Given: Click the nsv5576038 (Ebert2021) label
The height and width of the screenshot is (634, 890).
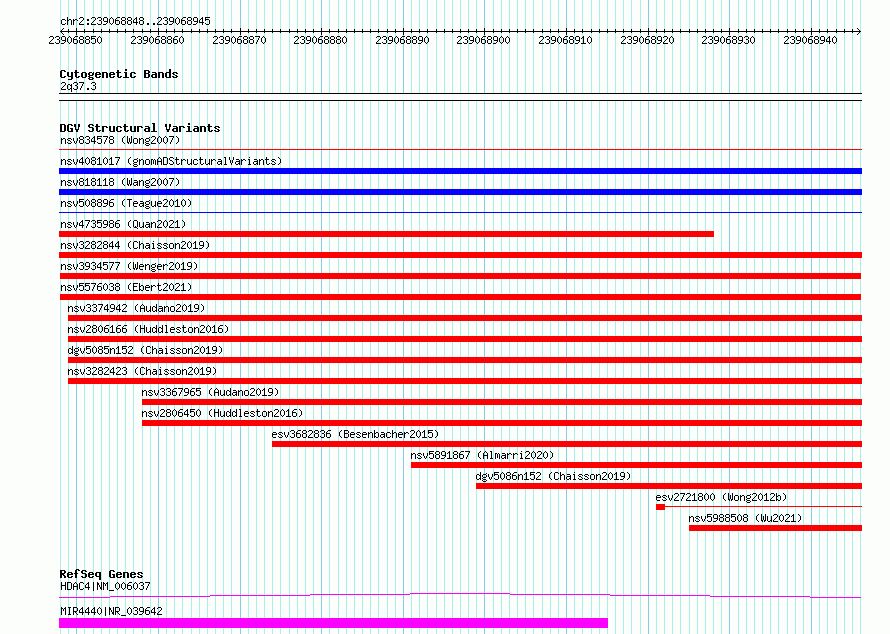Looking at the screenshot, I should point(126,287).
